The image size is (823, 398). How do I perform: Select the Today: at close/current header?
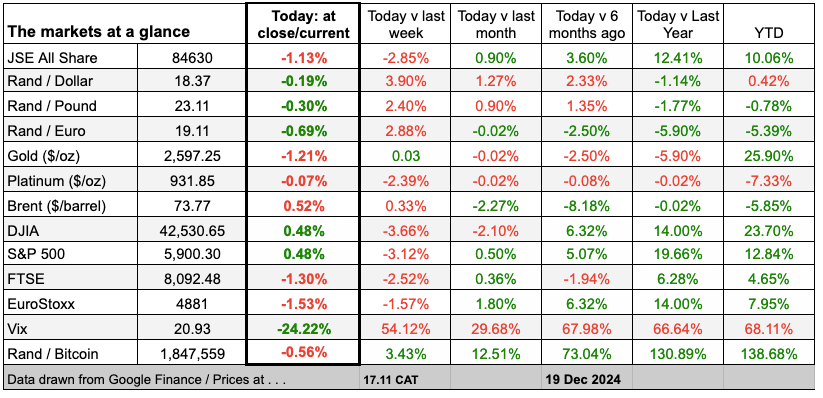coord(303,24)
